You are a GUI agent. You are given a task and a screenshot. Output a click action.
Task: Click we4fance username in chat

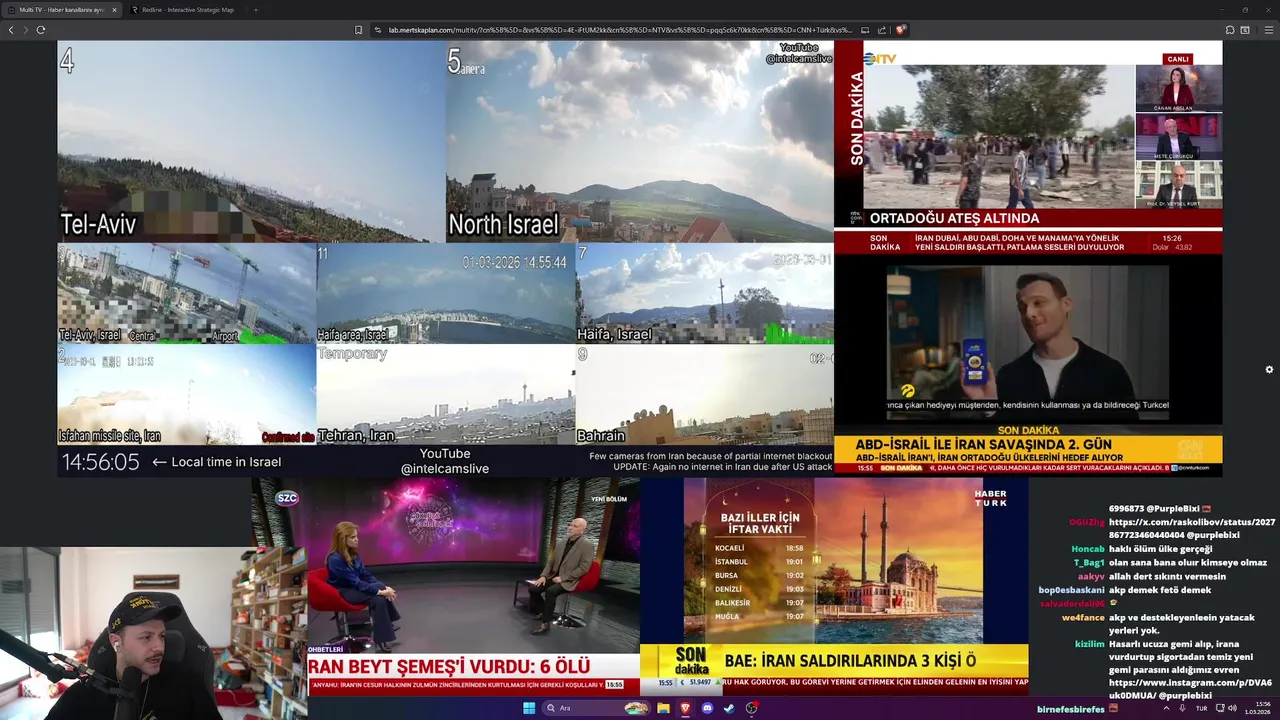(x=1083, y=618)
